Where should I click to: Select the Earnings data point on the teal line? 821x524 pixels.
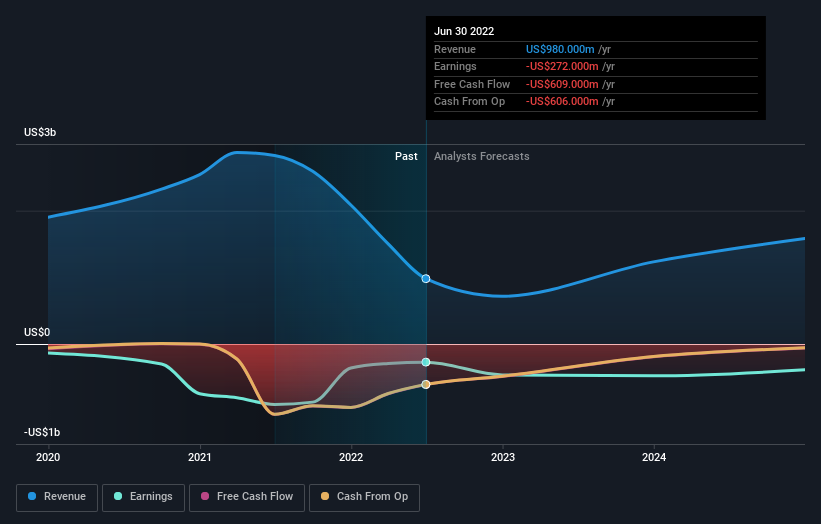tap(426, 362)
